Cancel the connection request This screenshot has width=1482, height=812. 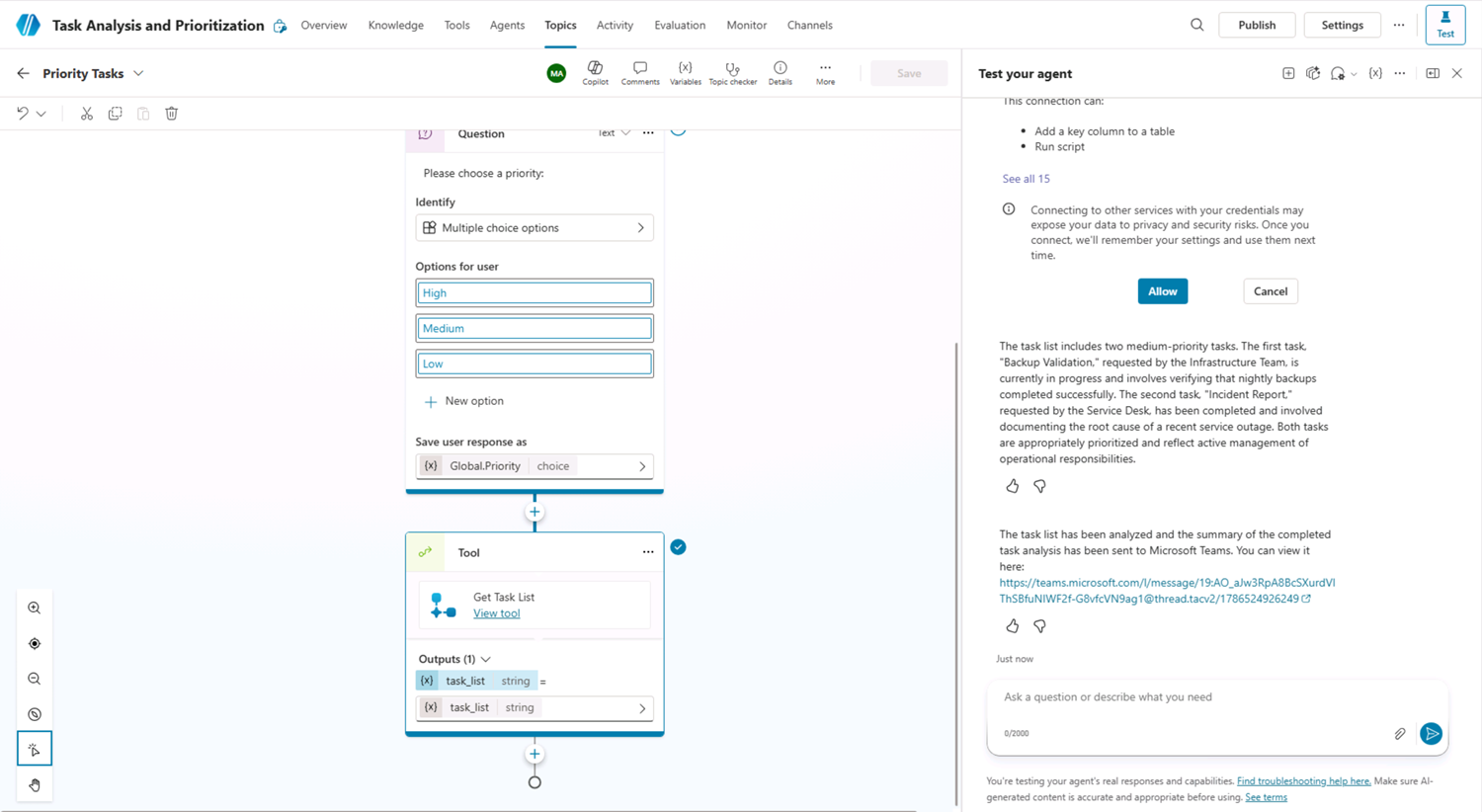[1271, 291]
